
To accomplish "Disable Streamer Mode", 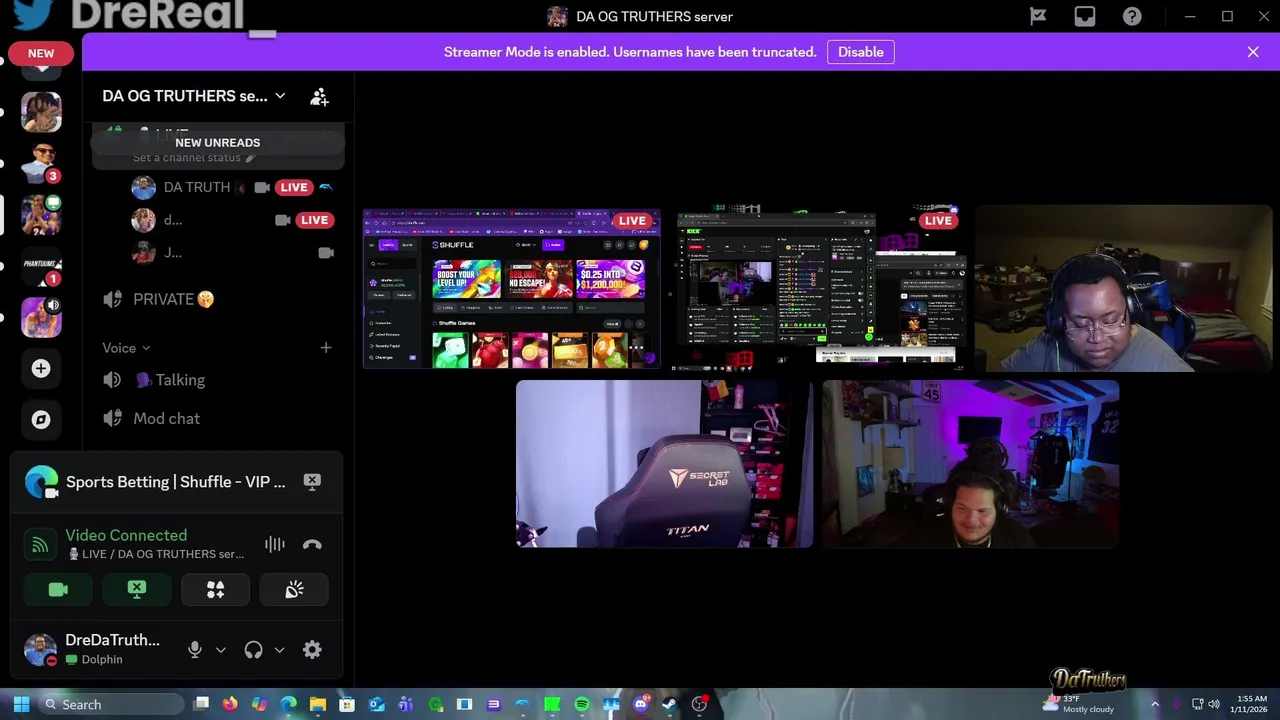I will point(860,52).
